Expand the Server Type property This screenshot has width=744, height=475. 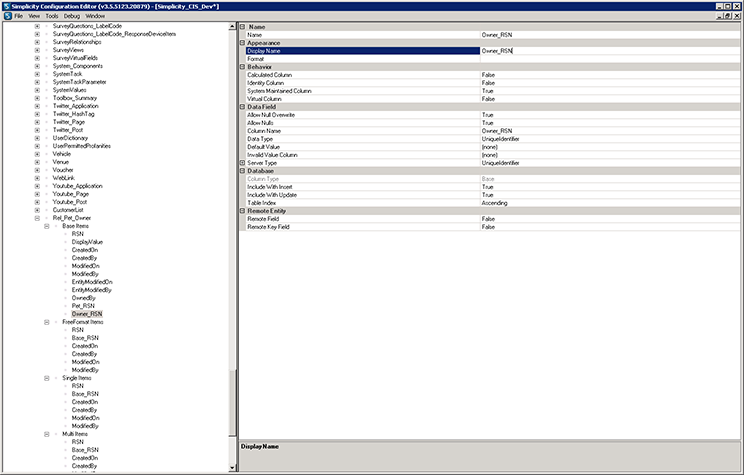(x=242, y=163)
